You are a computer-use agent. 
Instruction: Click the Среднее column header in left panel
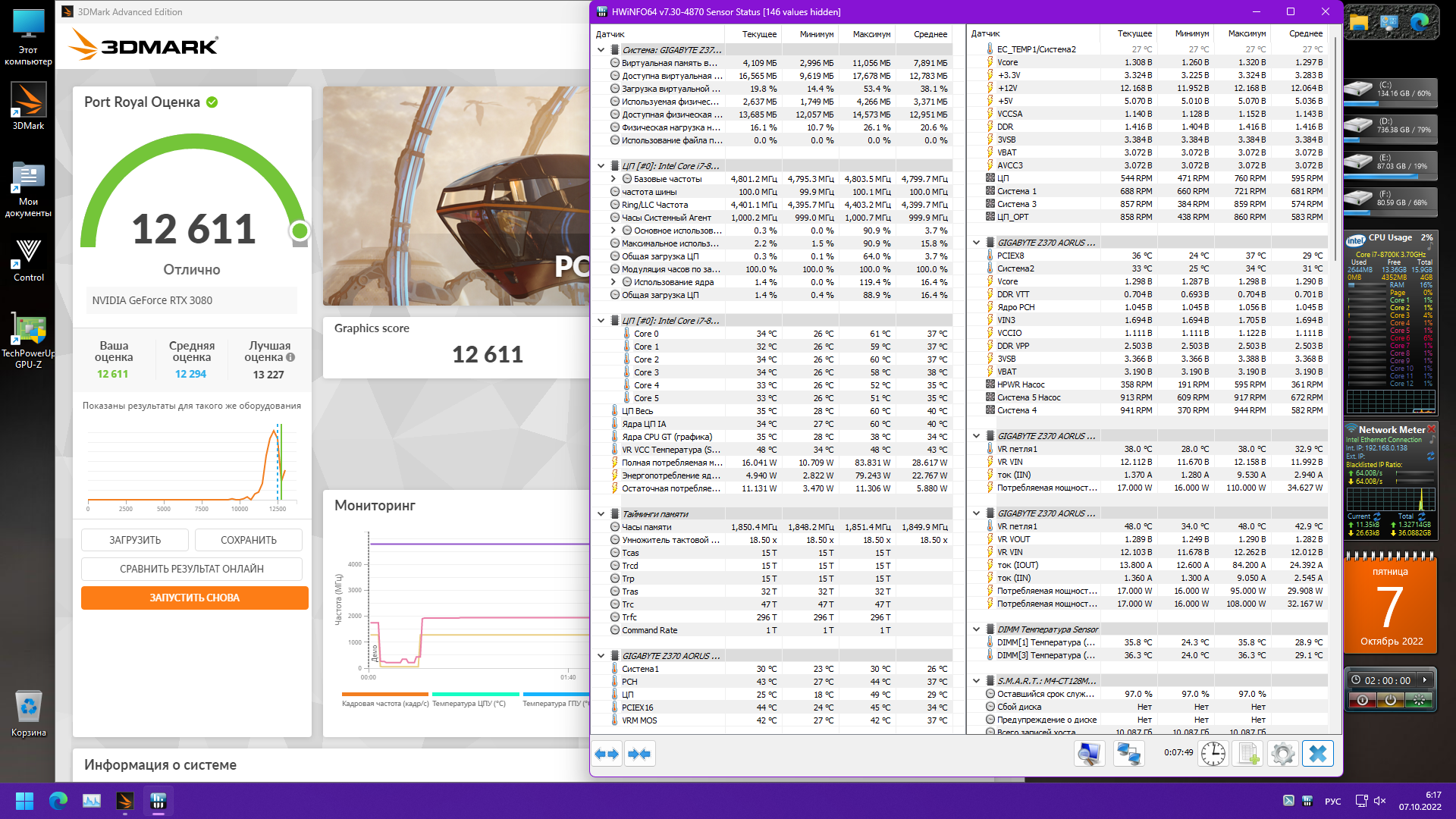[x=930, y=34]
